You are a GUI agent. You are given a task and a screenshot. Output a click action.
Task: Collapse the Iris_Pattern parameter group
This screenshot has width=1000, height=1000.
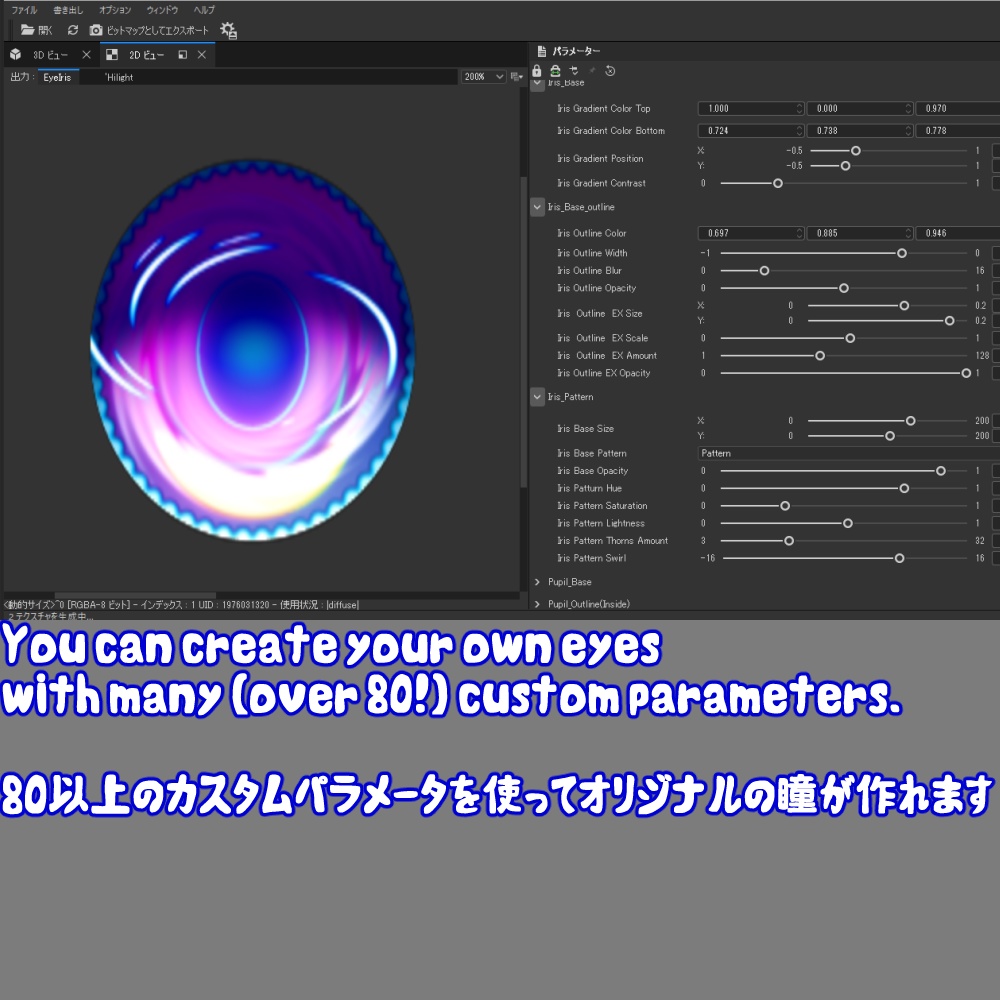point(537,397)
